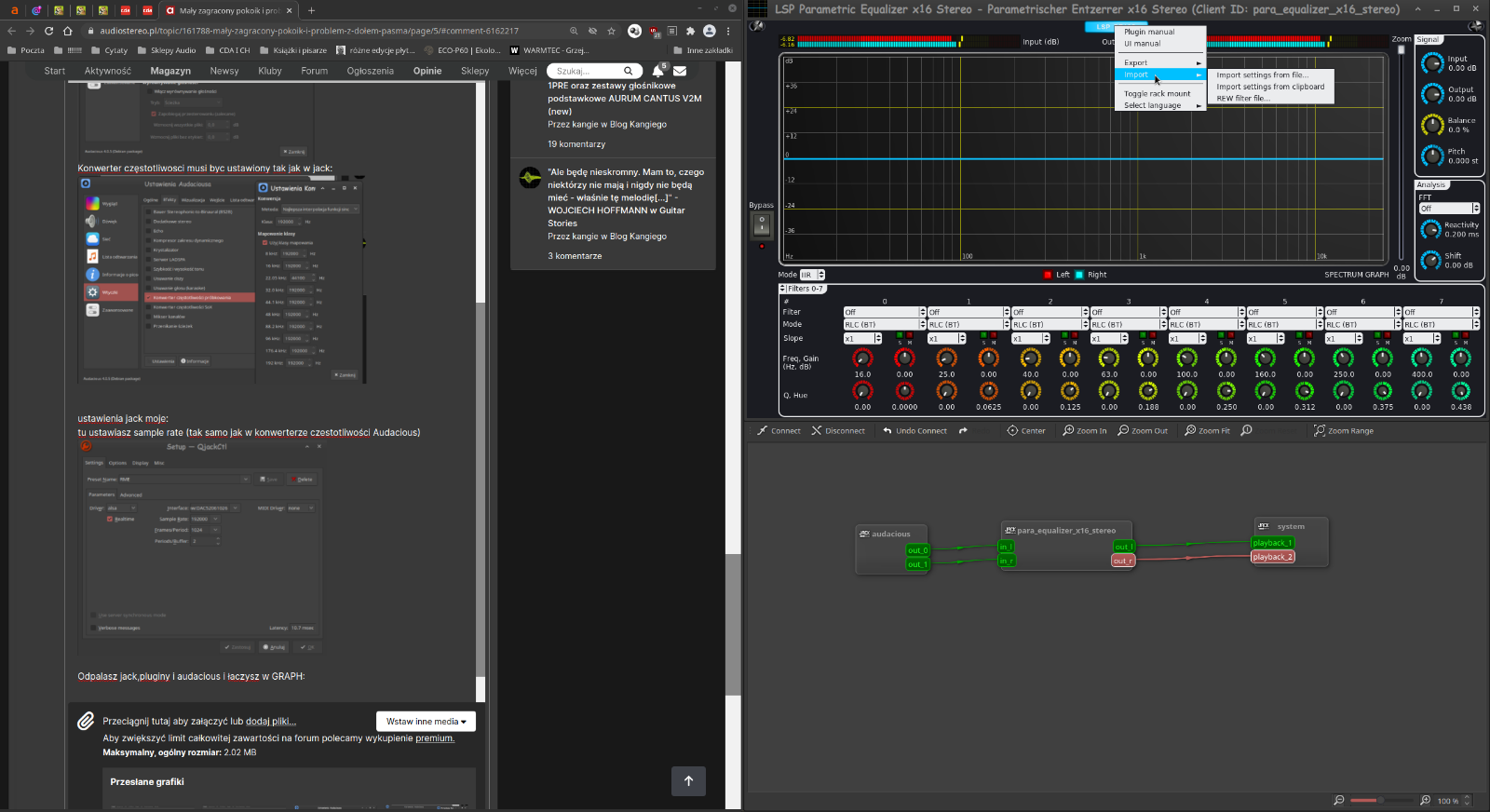Click the scroll-to-top arrow button

688,781
